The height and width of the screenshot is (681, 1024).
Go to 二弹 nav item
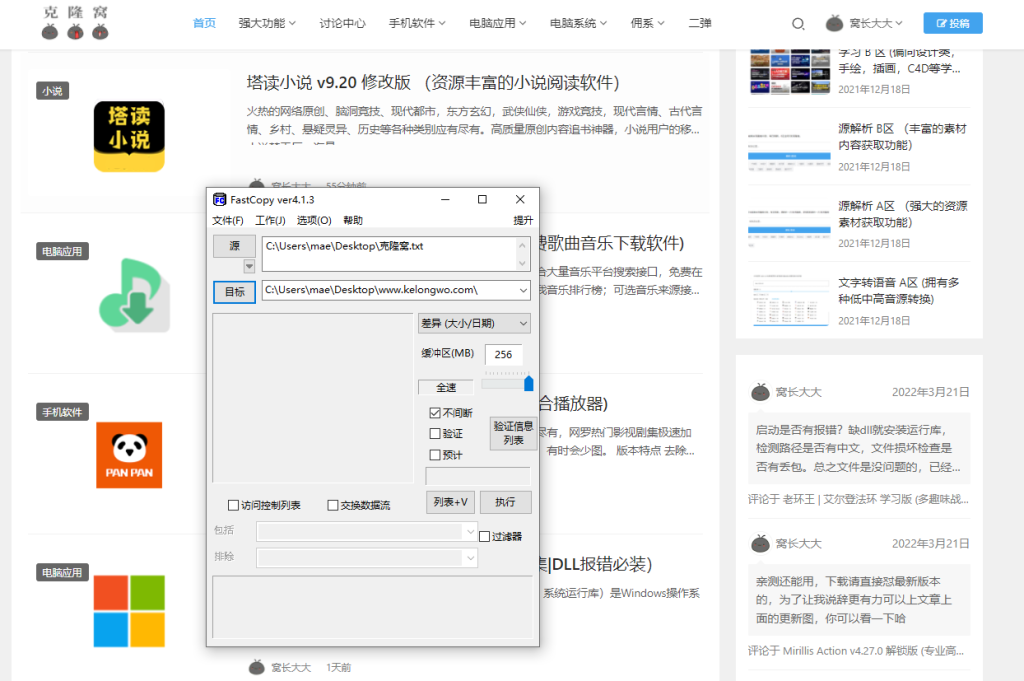(x=700, y=24)
